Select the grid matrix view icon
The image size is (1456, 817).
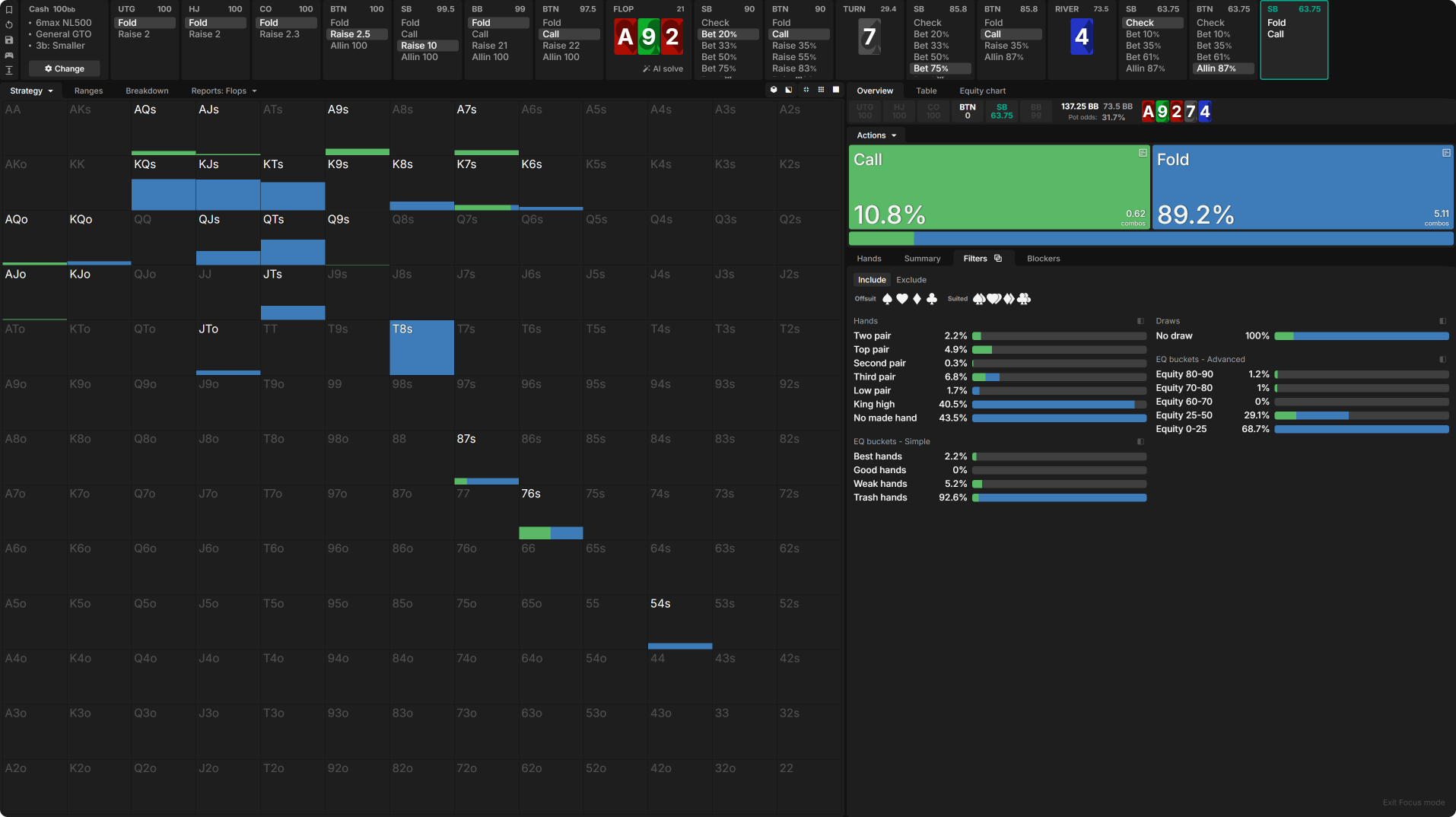click(821, 90)
